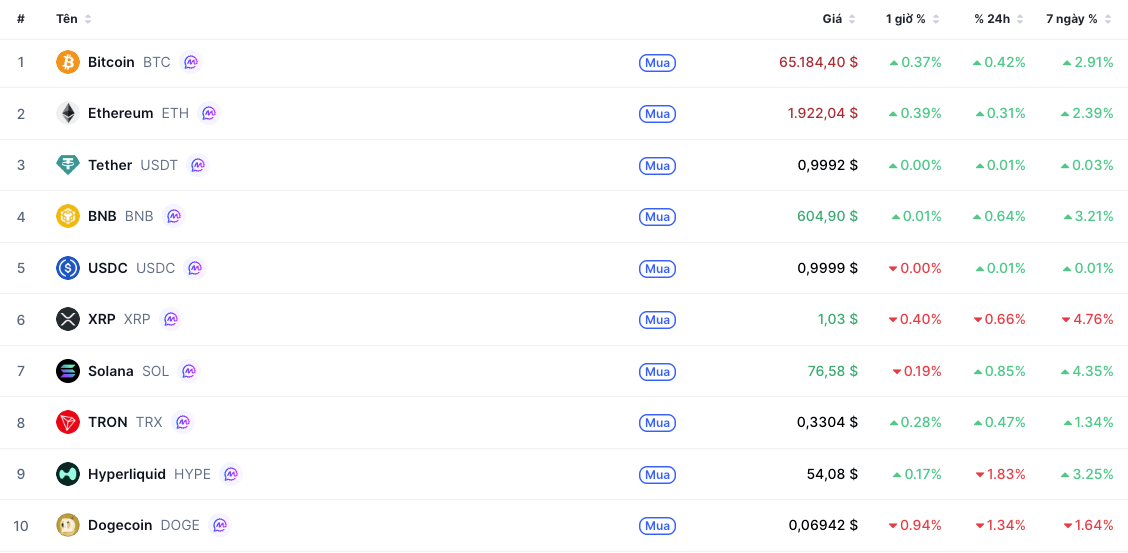Viewport: 1128px width, 553px height.
Task: Open the Ethereum name link
Action: pos(121,114)
